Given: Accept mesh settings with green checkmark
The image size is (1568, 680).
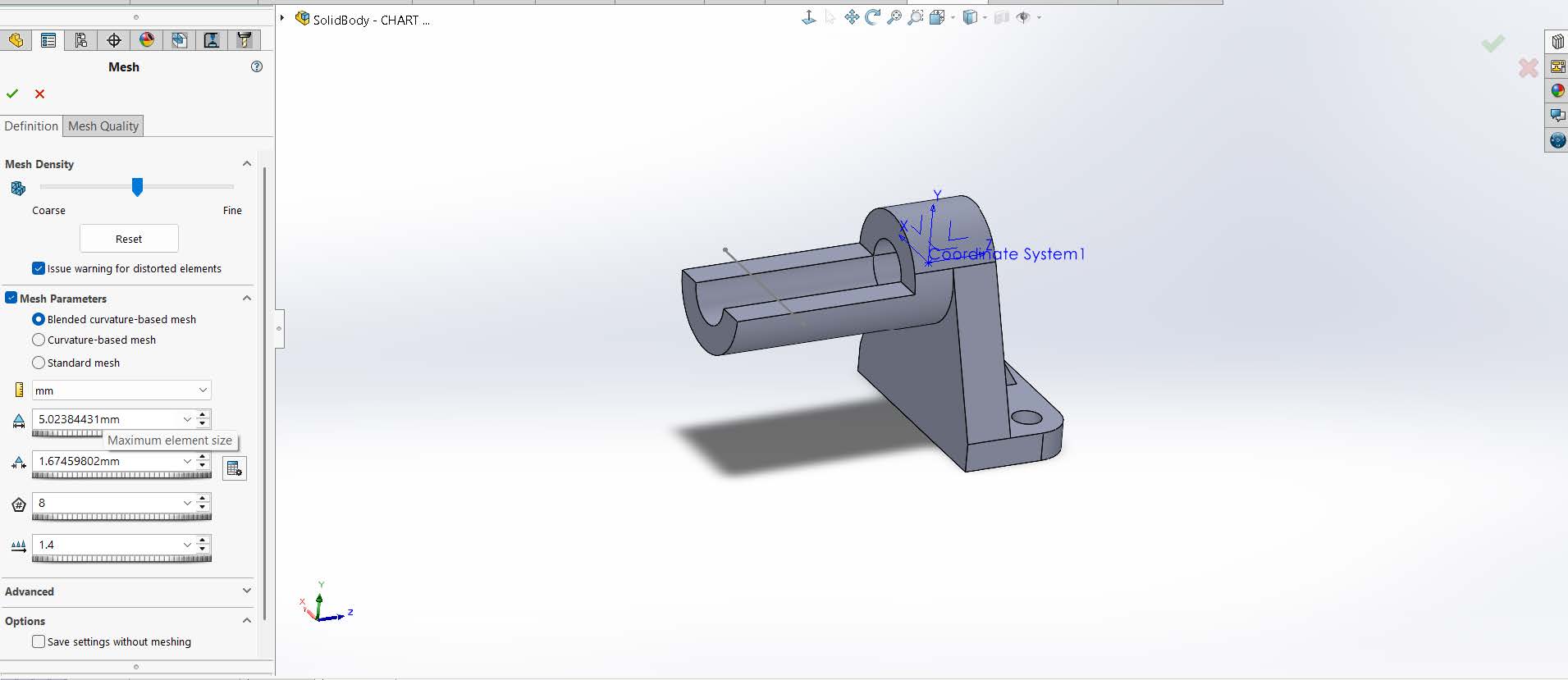Looking at the screenshot, I should (12, 94).
